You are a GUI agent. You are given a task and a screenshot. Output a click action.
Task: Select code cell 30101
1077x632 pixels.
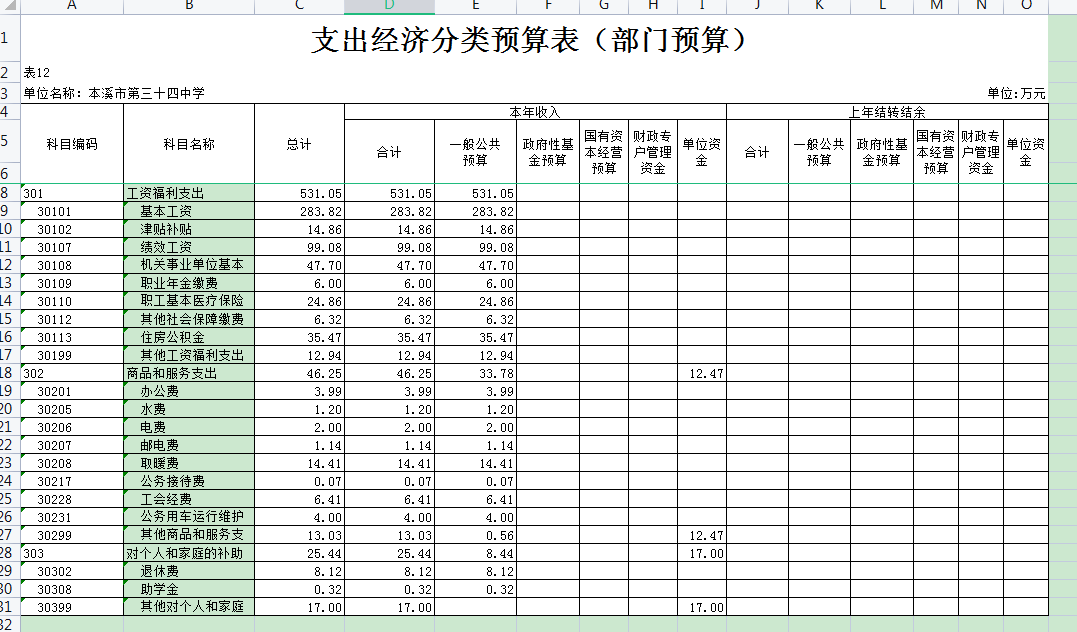(72, 212)
